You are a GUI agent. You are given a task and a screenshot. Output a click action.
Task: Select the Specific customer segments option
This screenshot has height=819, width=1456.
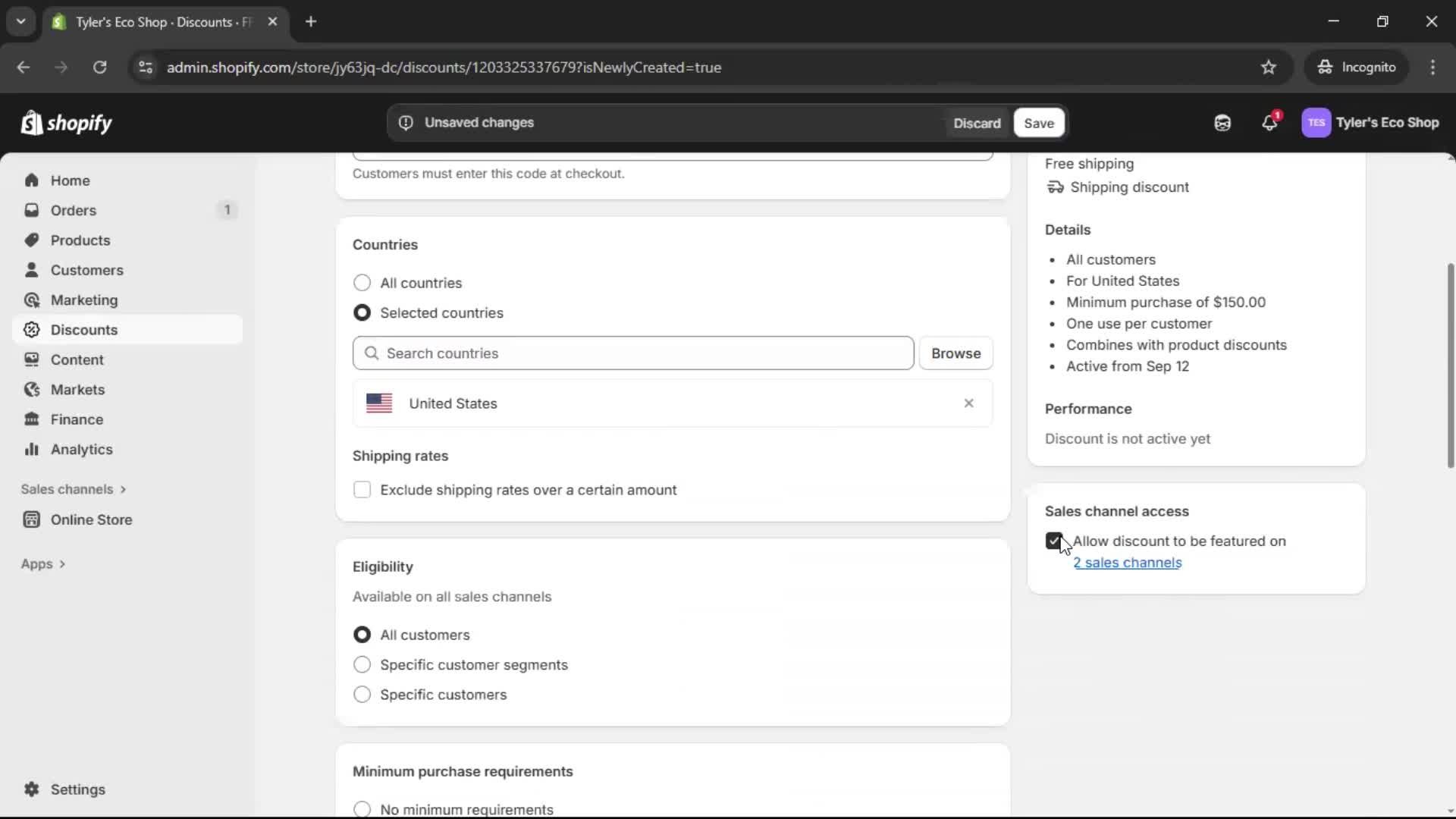[362, 664]
